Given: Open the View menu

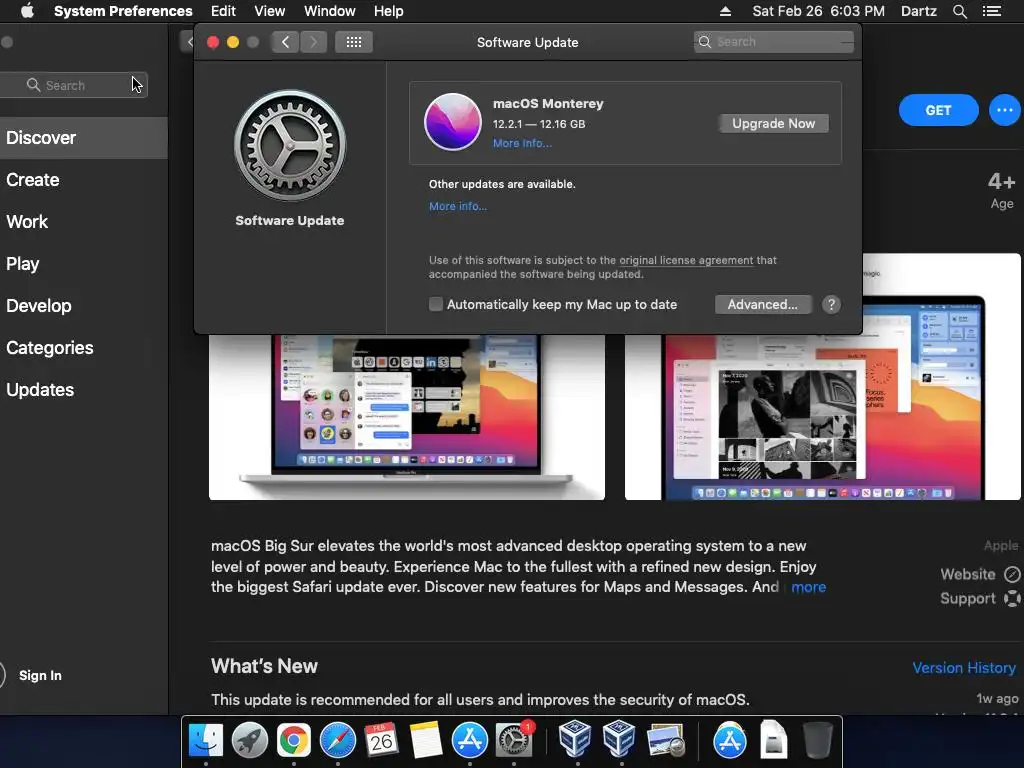Looking at the screenshot, I should 270,11.
